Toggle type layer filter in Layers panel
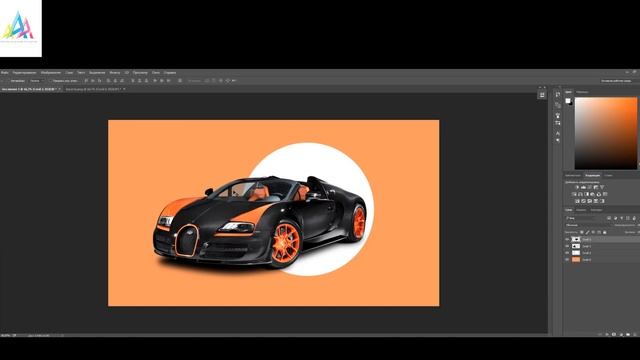The width and height of the screenshot is (640, 360). (x=622, y=218)
